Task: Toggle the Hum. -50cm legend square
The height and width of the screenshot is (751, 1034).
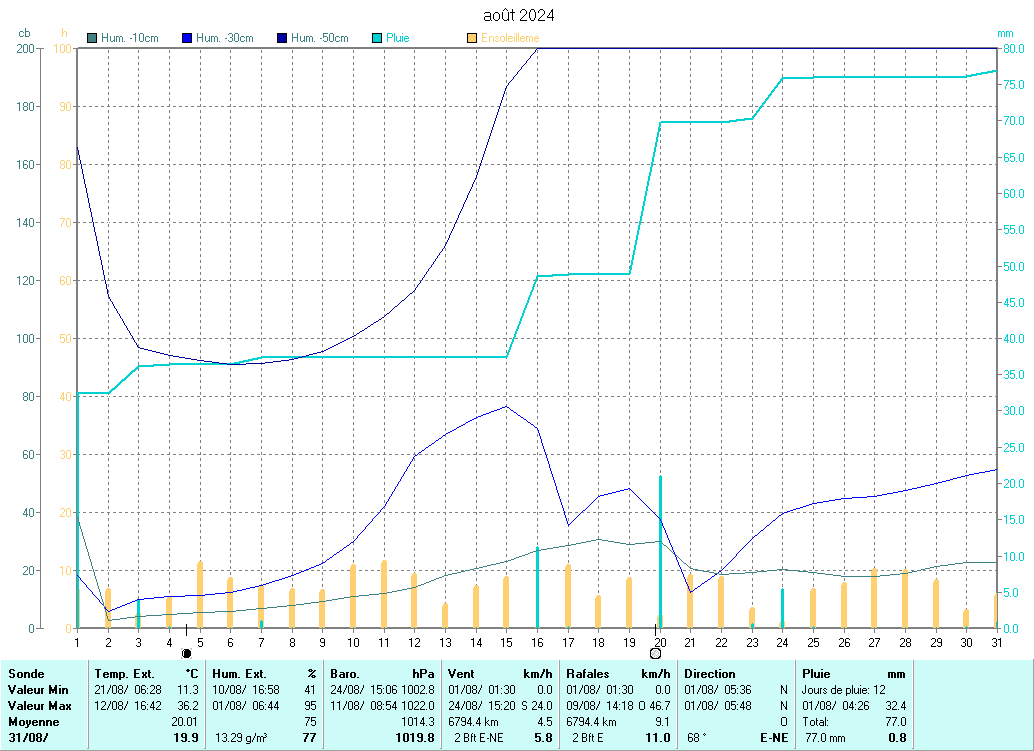Action: point(283,38)
